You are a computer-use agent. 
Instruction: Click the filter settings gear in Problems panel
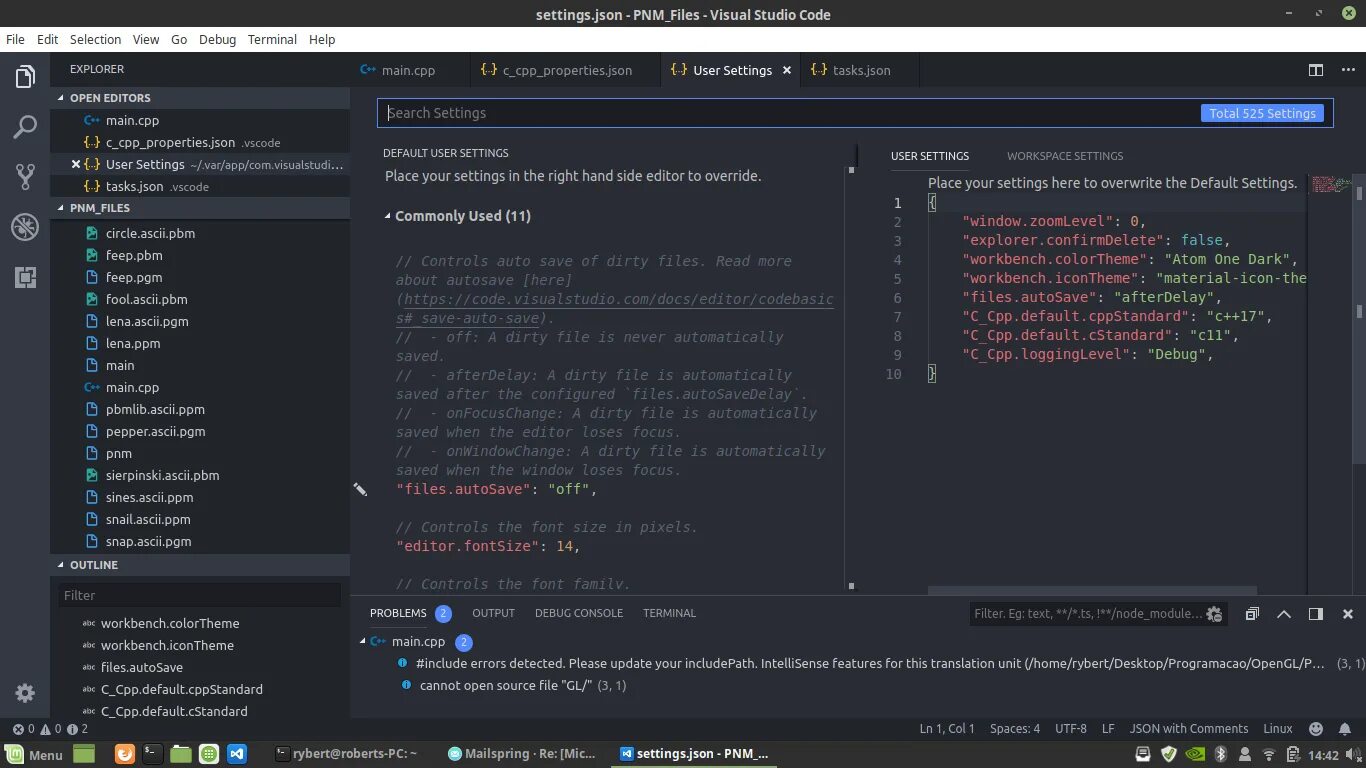pyautogui.click(x=1214, y=614)
